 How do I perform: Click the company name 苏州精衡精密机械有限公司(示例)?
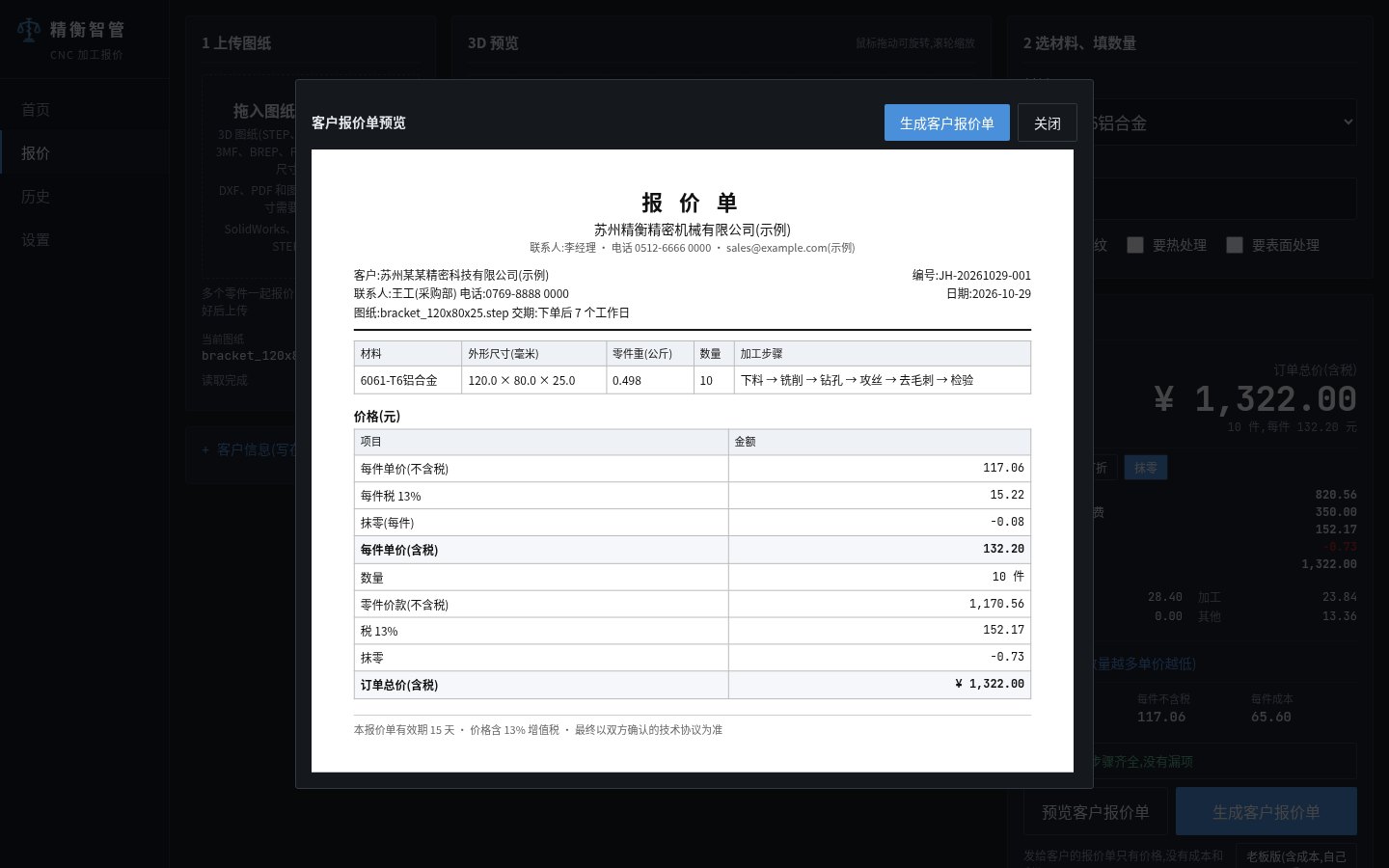pyautogui.click(x=693, y=230)
